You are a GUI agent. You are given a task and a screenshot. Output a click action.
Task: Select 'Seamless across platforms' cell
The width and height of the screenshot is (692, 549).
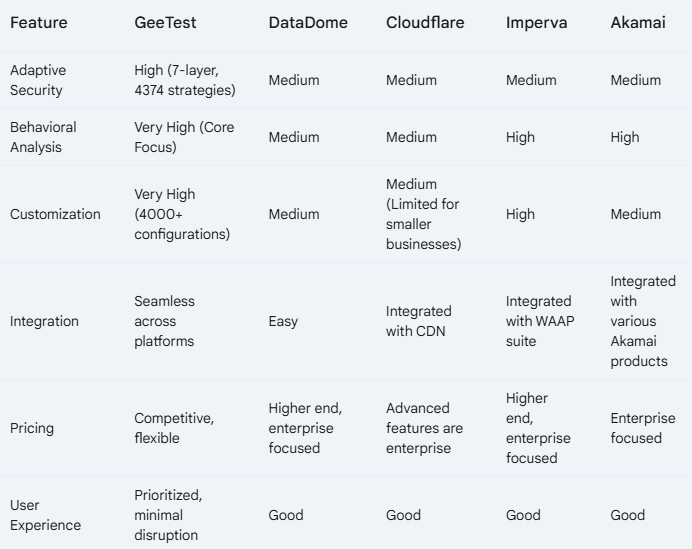tap(164, 321)
